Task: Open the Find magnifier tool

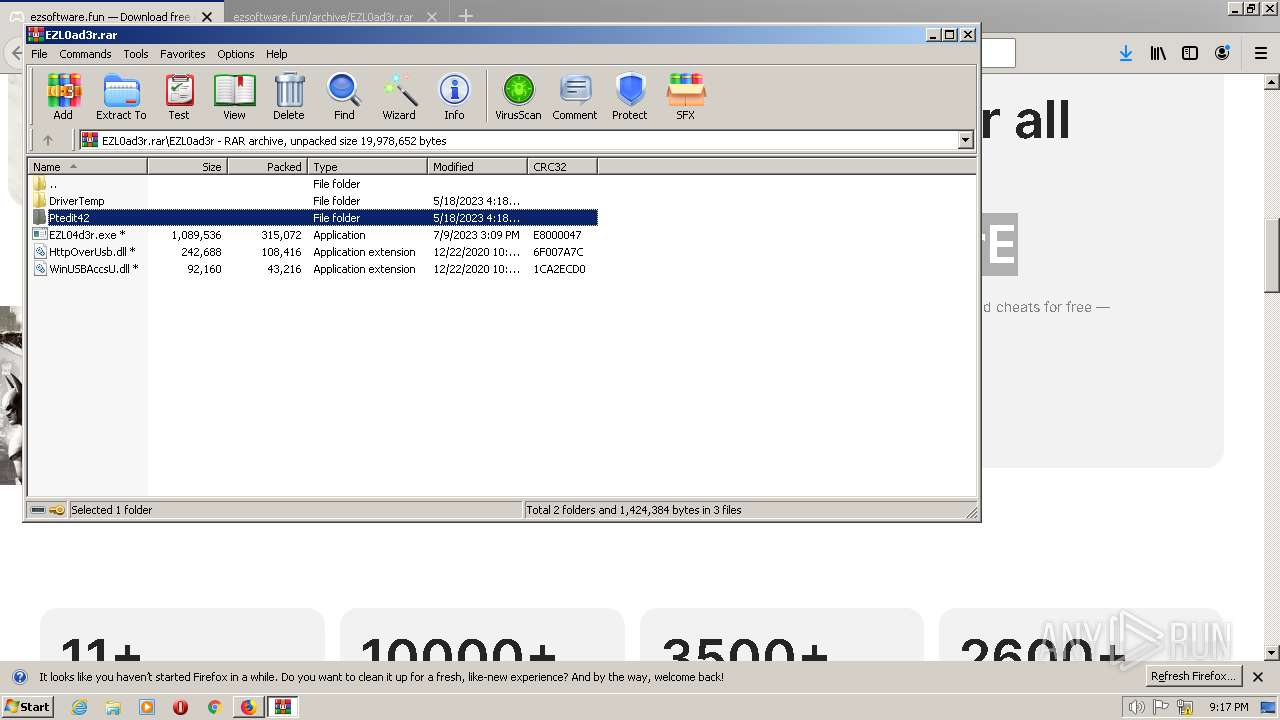Action: [x=344, y=97]
